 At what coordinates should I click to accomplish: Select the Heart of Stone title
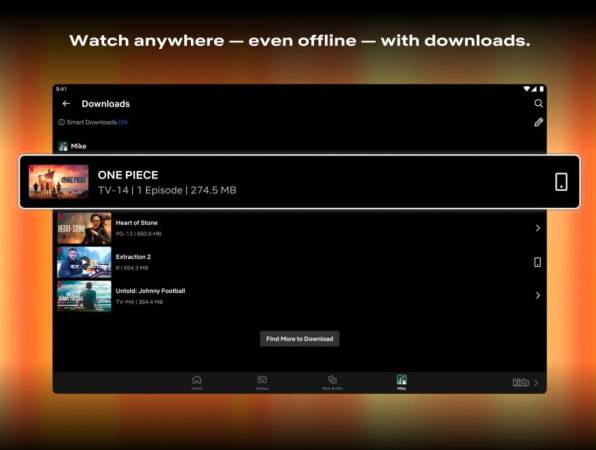(x=136, y=223)
